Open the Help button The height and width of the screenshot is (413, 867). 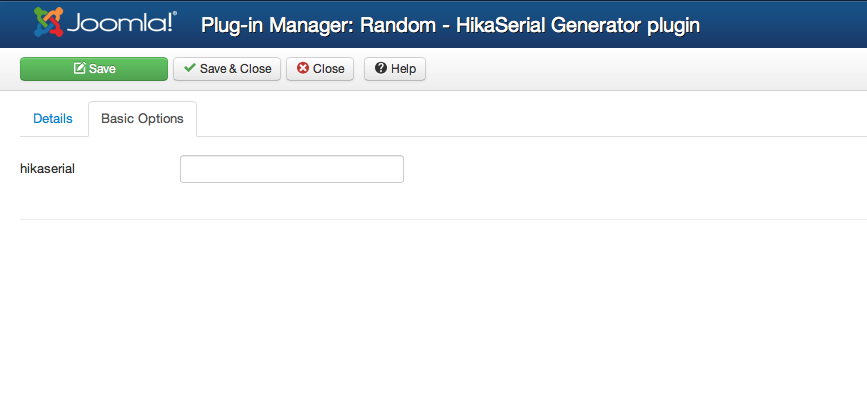[395, 69]
